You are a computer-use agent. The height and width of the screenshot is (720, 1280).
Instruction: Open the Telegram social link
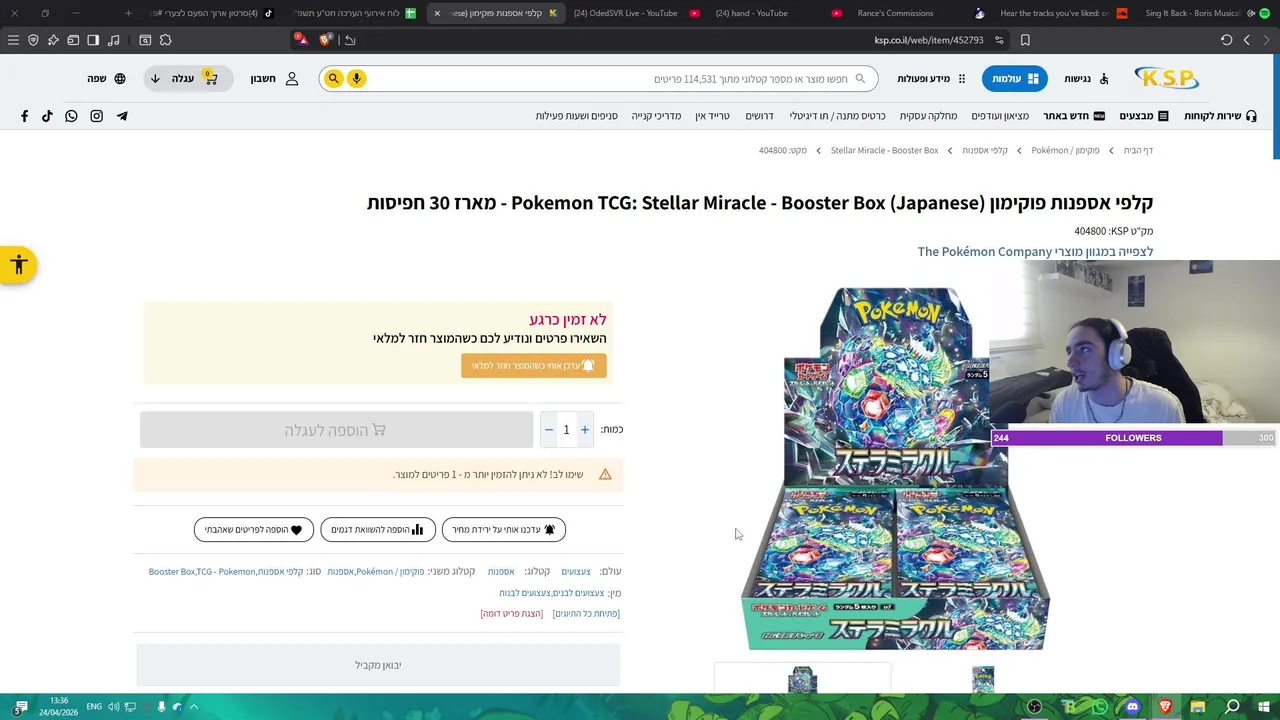(x=122, y=116)
